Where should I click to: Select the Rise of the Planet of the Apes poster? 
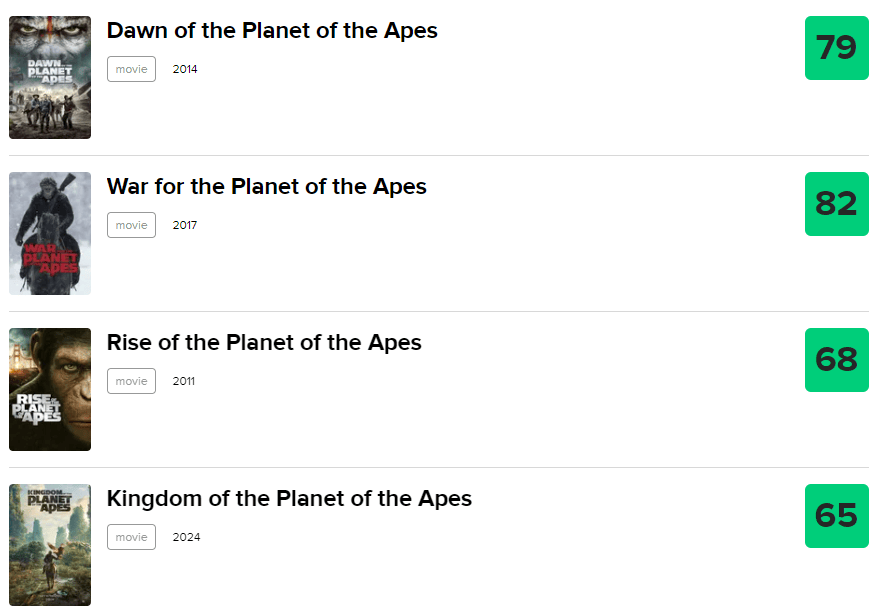[x=50, y=389]
